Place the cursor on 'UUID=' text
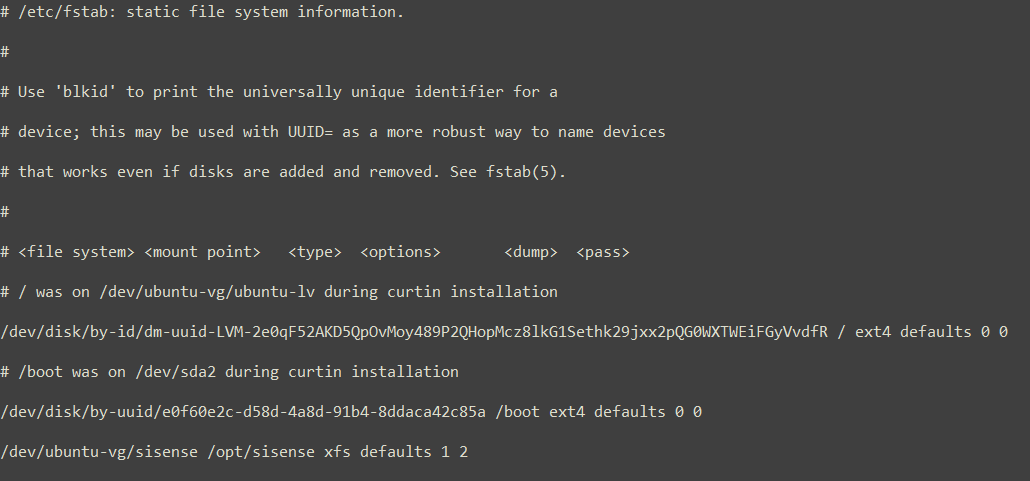This screenshot has height=481, width=1030. pyautogui.click(x=310, y=131)
